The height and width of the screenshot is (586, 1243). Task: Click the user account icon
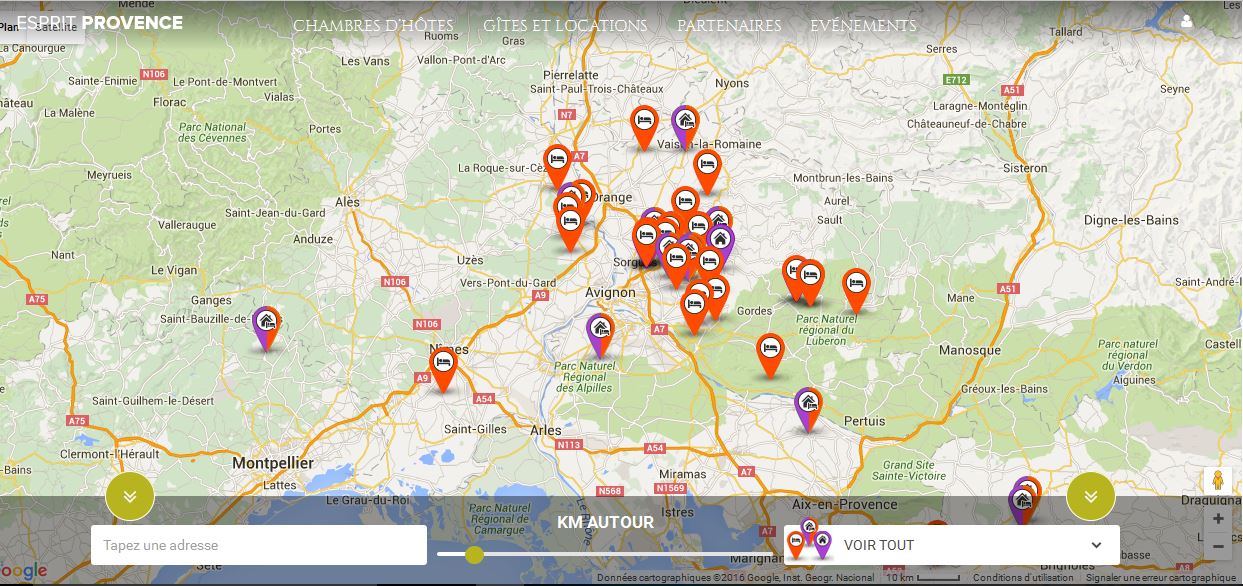(1187, 21)
